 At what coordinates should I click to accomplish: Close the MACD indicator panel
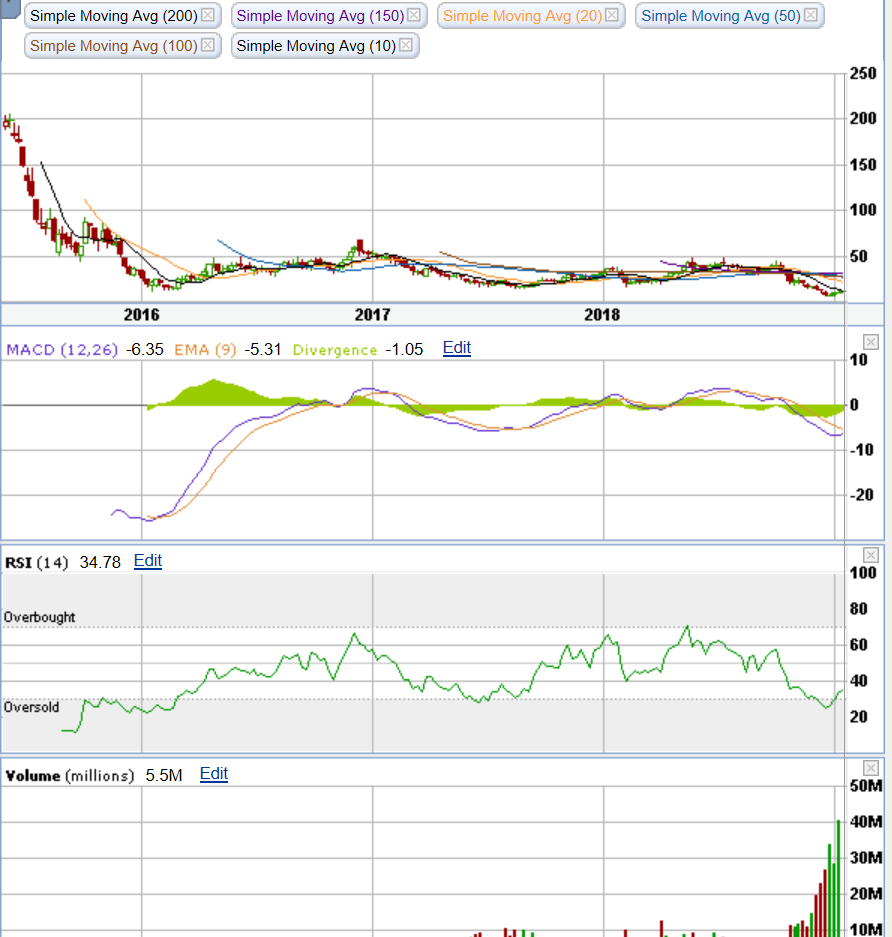pyautogui.click(x=869, y=340)
